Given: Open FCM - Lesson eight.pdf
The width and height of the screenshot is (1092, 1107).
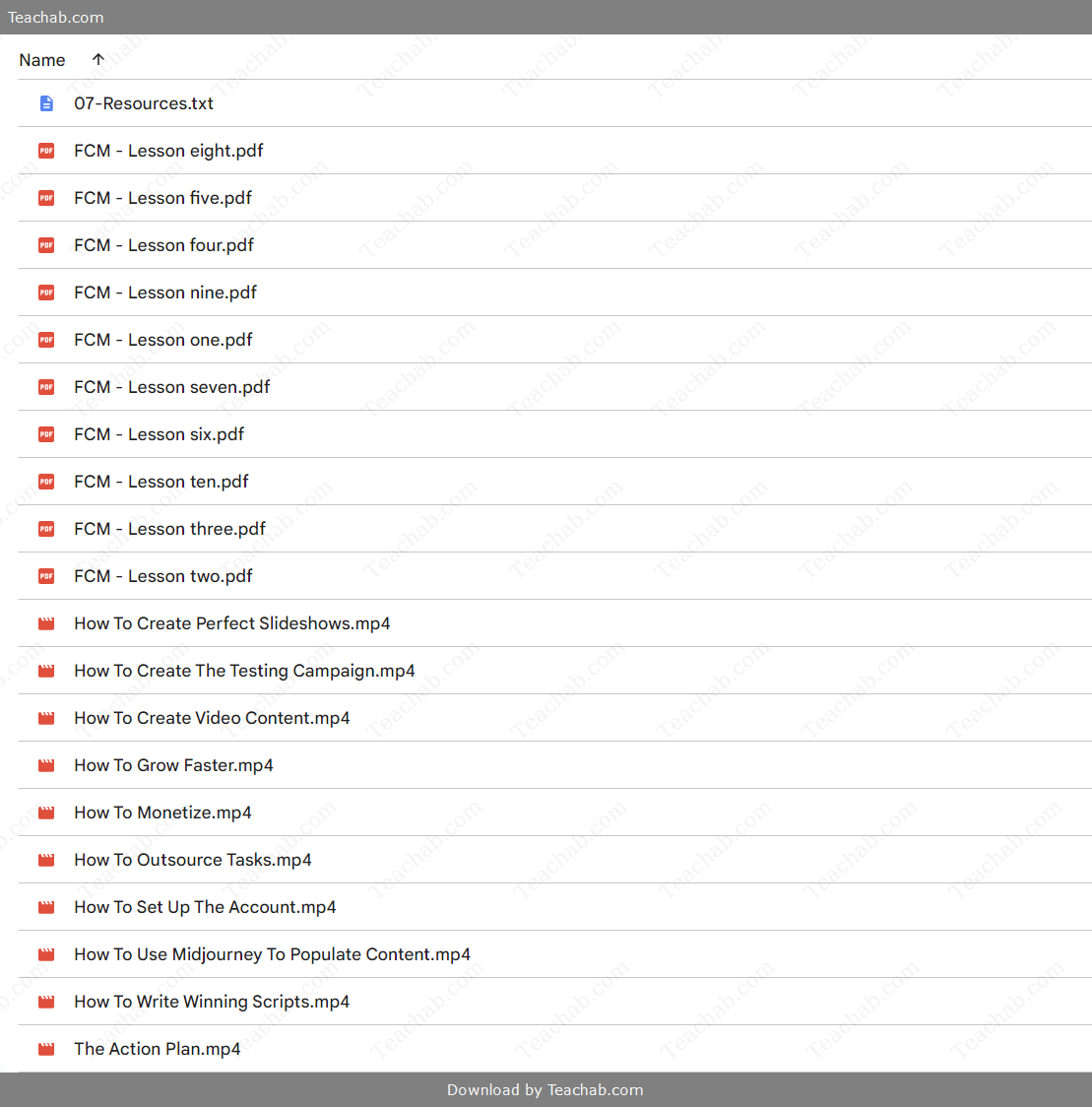Looking at the screenshot, I should pyautogui.click(x=168, y=151).
